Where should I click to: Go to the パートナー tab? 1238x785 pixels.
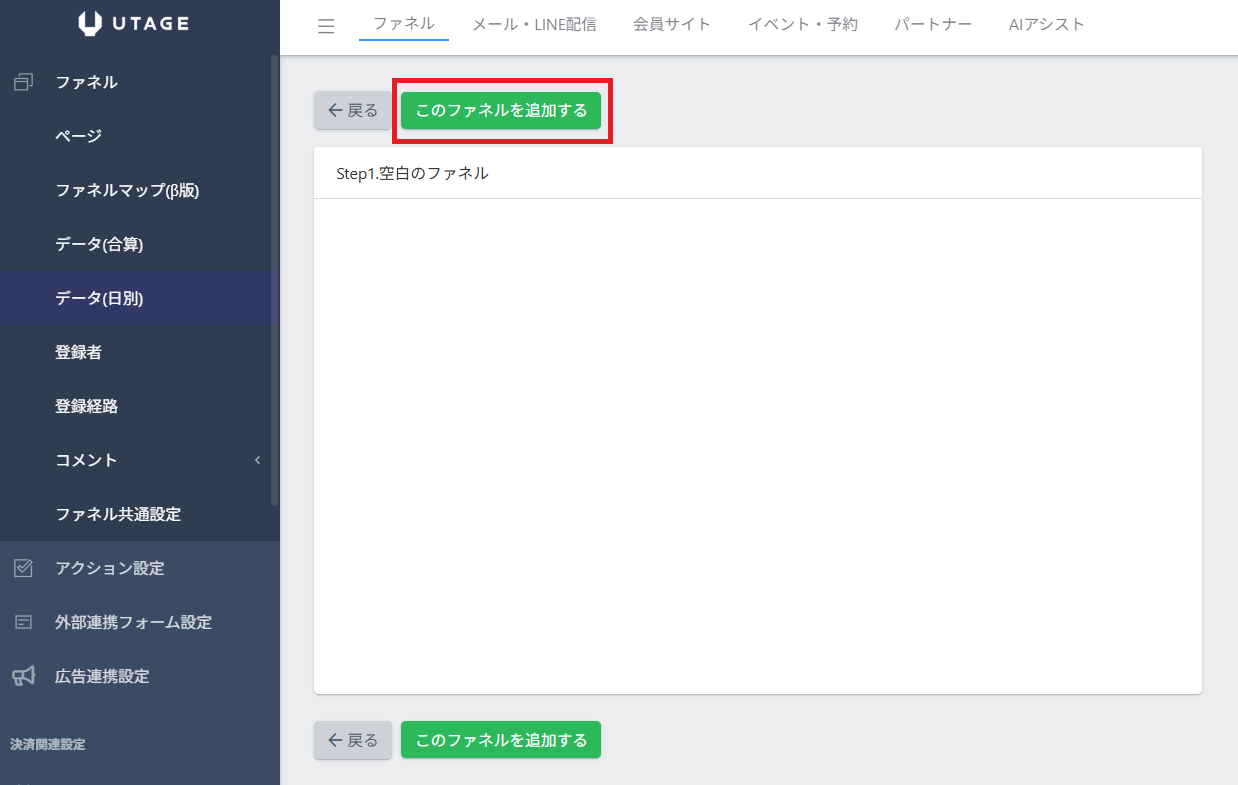point(933,24)
